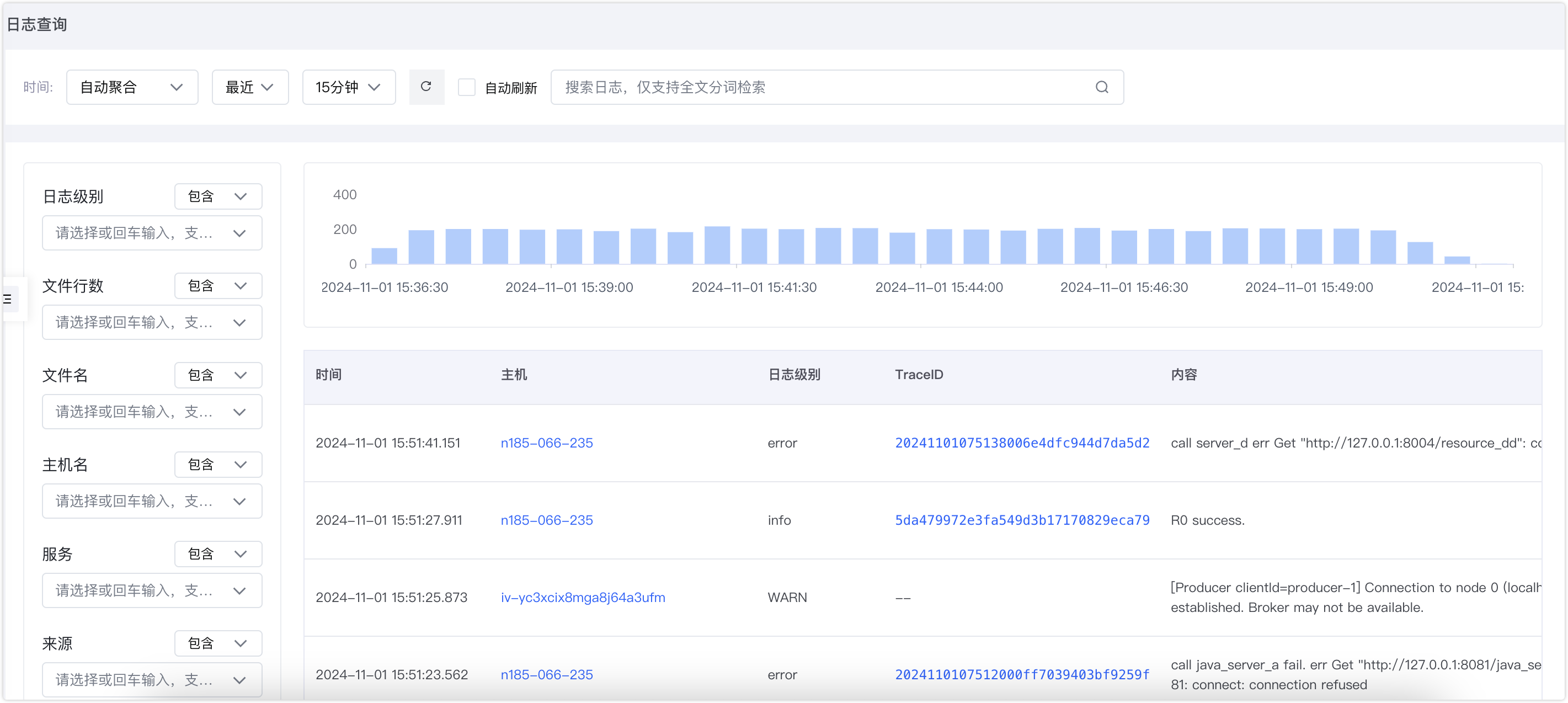Open TraceID 2024110107513800​6e4dfc944d7da5d2
The height and width of the screenshot is (703, 1568).
(1022, 443)
